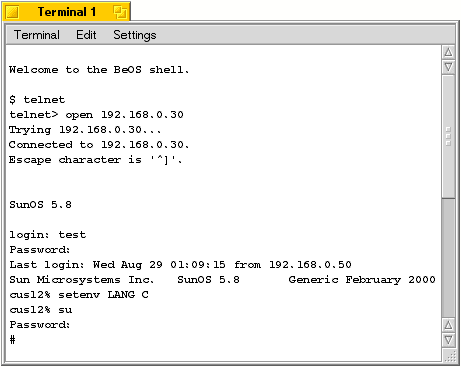
Task: Open the Terminal menu
Action: 37,35
